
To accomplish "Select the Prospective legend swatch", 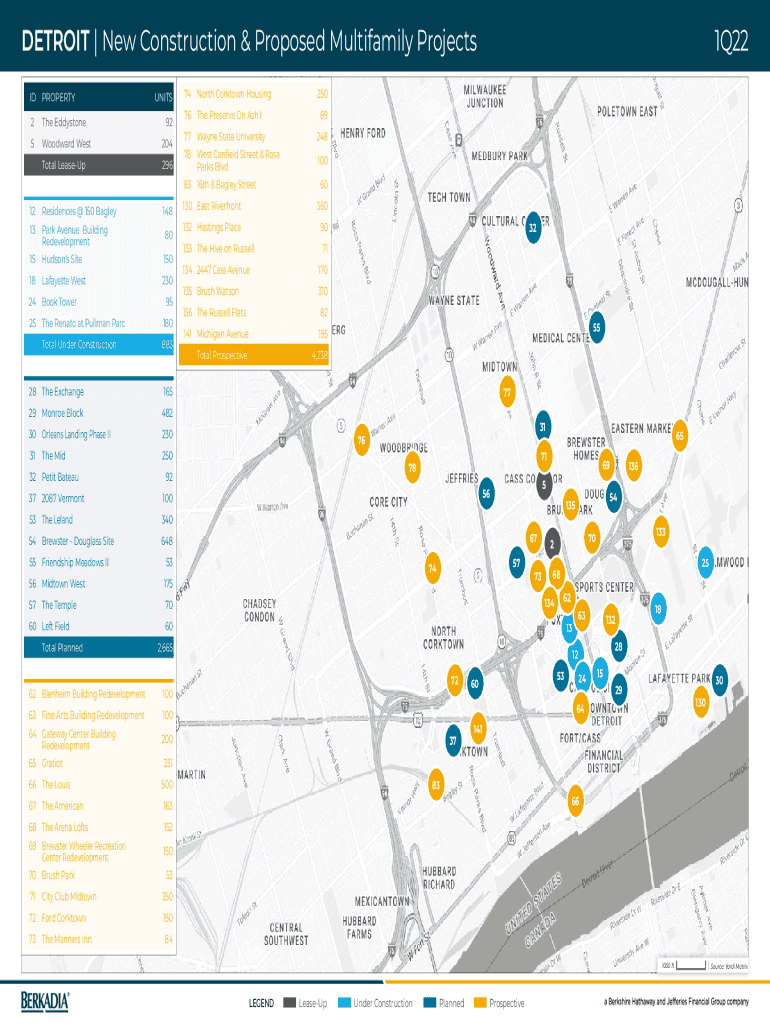I will [x=481, y=1003].
